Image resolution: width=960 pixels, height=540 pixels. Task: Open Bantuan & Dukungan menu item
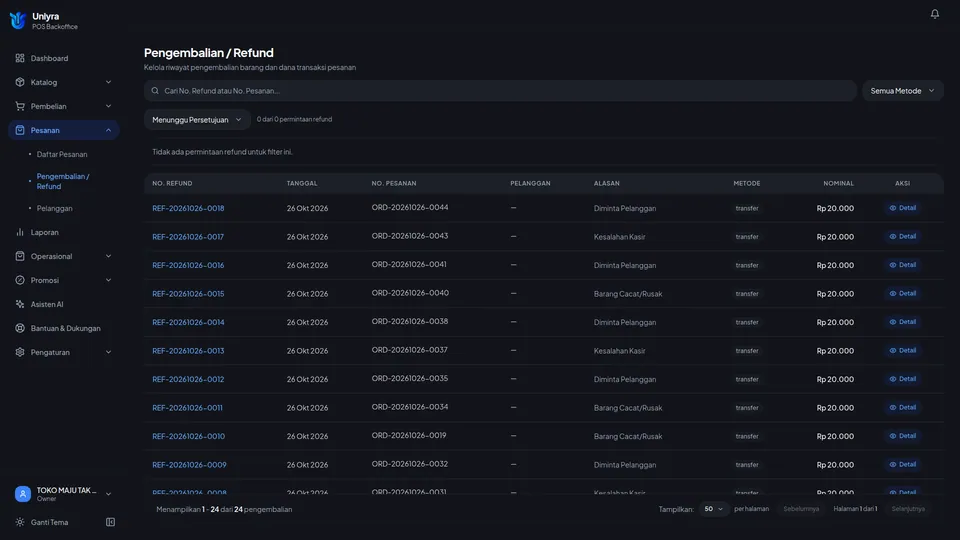[64, 328]
